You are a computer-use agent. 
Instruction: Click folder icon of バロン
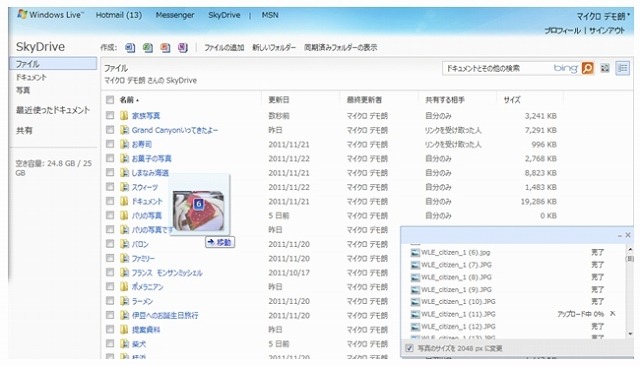pyautogui.click(x=124, y=244)
